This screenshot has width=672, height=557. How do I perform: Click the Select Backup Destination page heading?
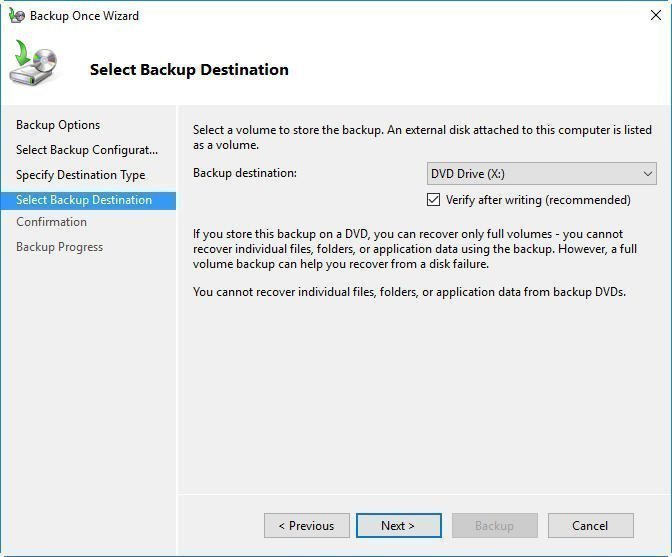189,70
